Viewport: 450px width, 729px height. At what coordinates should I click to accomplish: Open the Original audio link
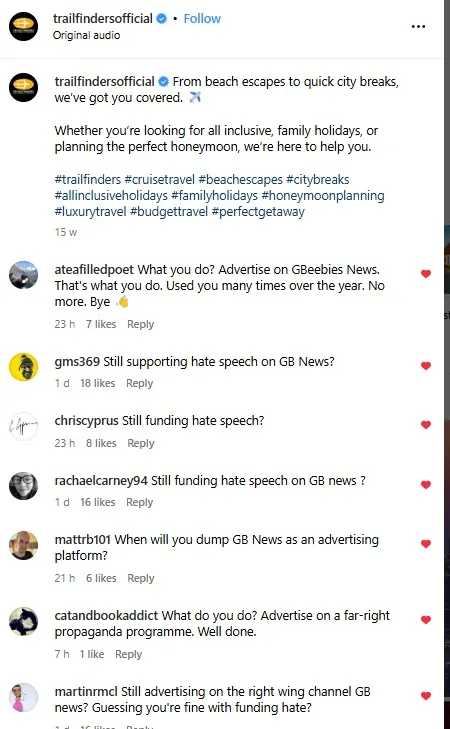pyautogui.click(x=86, y=35)
